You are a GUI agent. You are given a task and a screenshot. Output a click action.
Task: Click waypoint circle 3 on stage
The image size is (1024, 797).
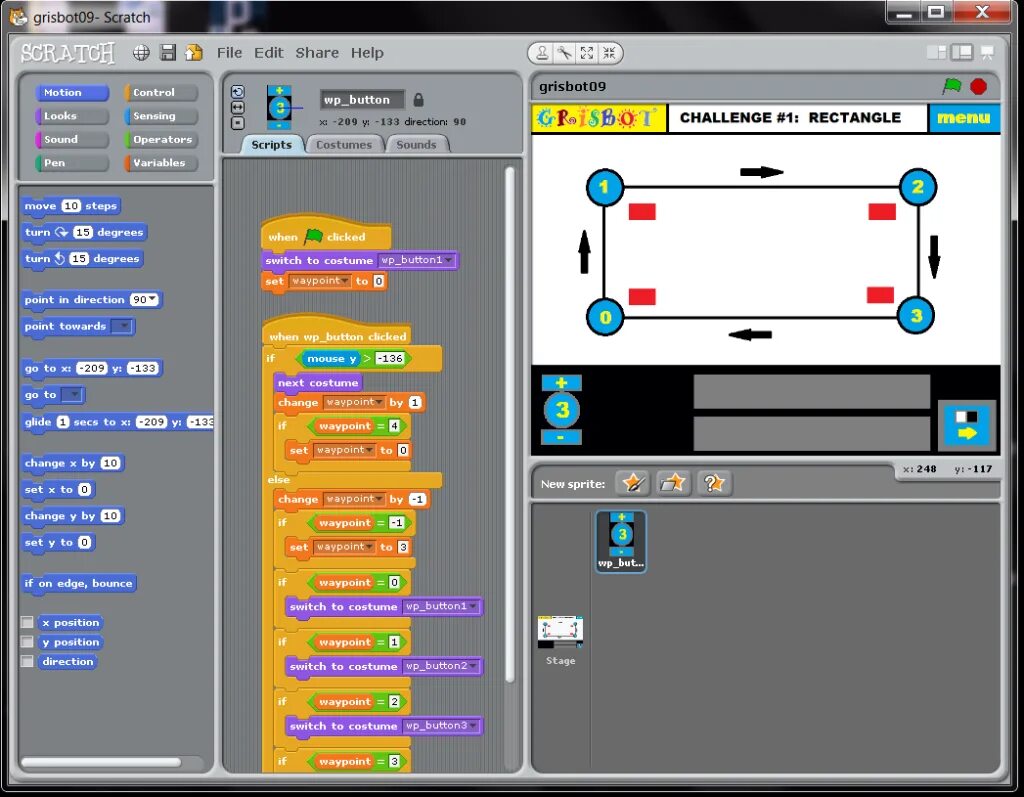point(916,316)
